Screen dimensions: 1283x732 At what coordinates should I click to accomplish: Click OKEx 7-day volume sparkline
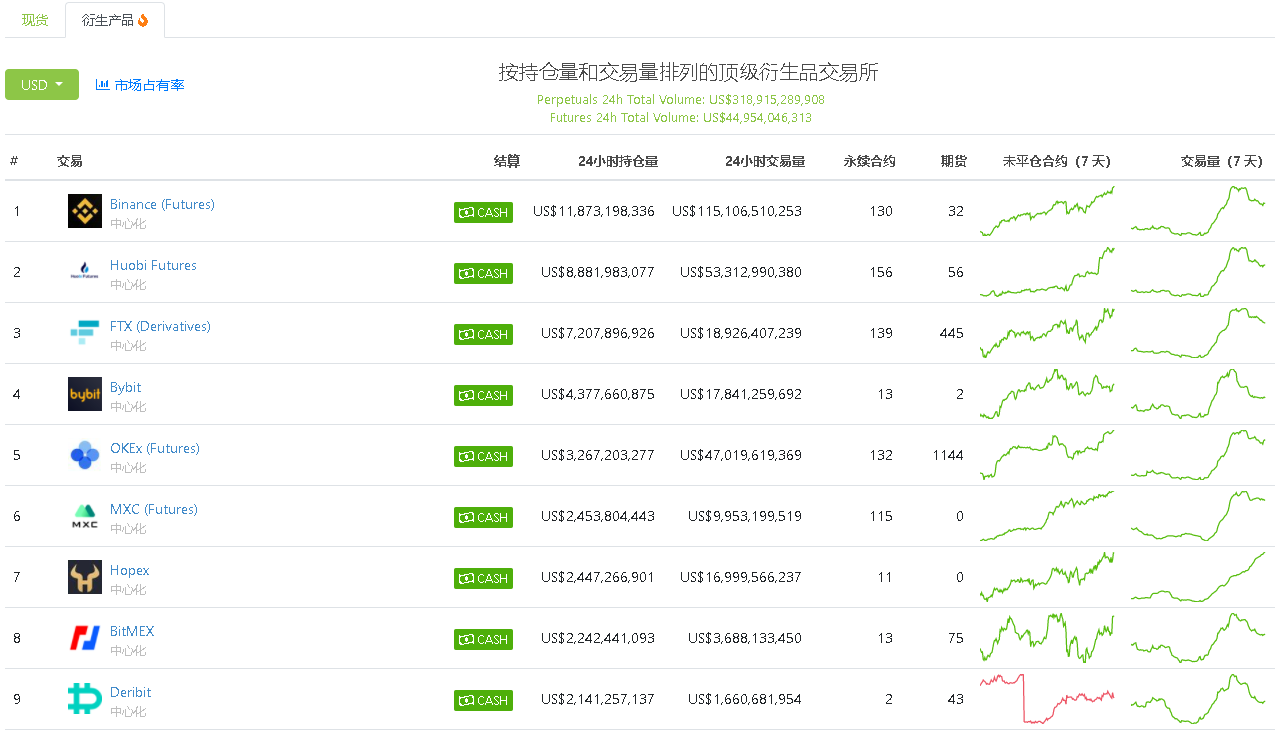[x=1198, y=455]
